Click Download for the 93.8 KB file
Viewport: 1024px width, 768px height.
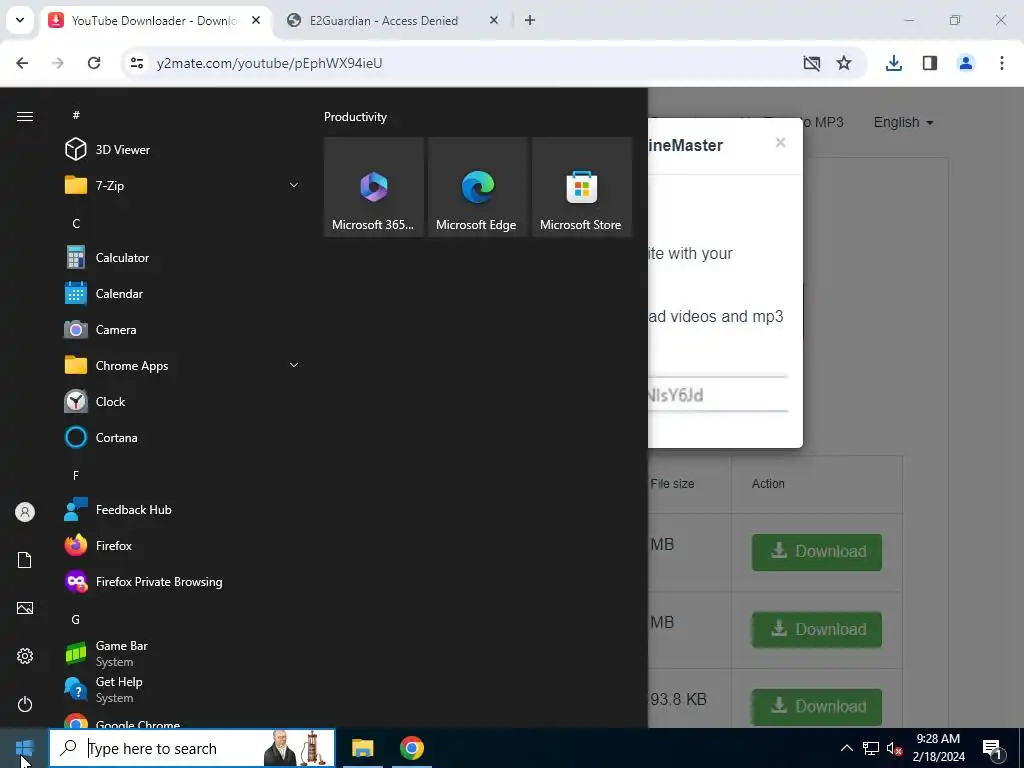click(816, 707)
